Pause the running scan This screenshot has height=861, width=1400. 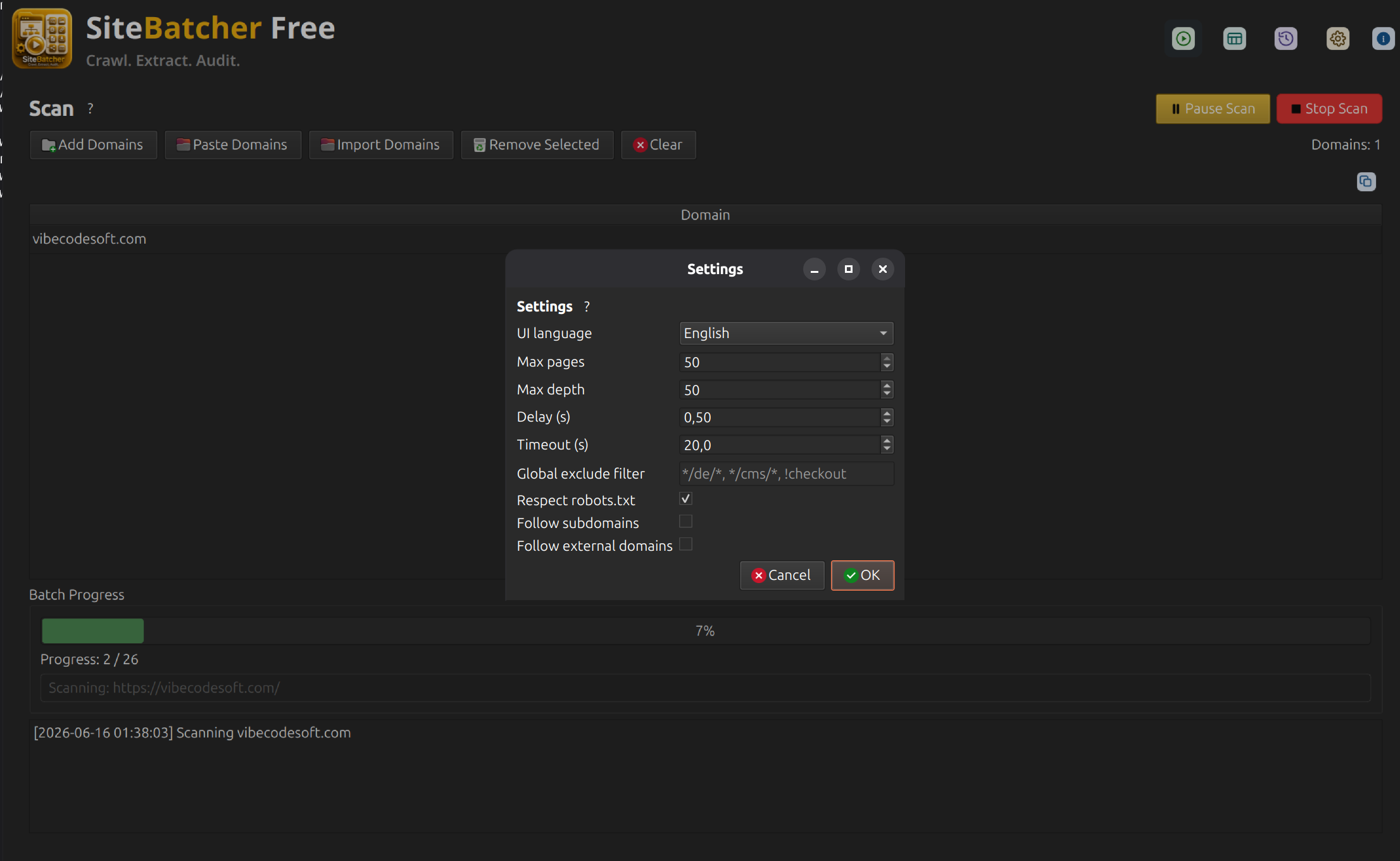[x=1213, y=109]
